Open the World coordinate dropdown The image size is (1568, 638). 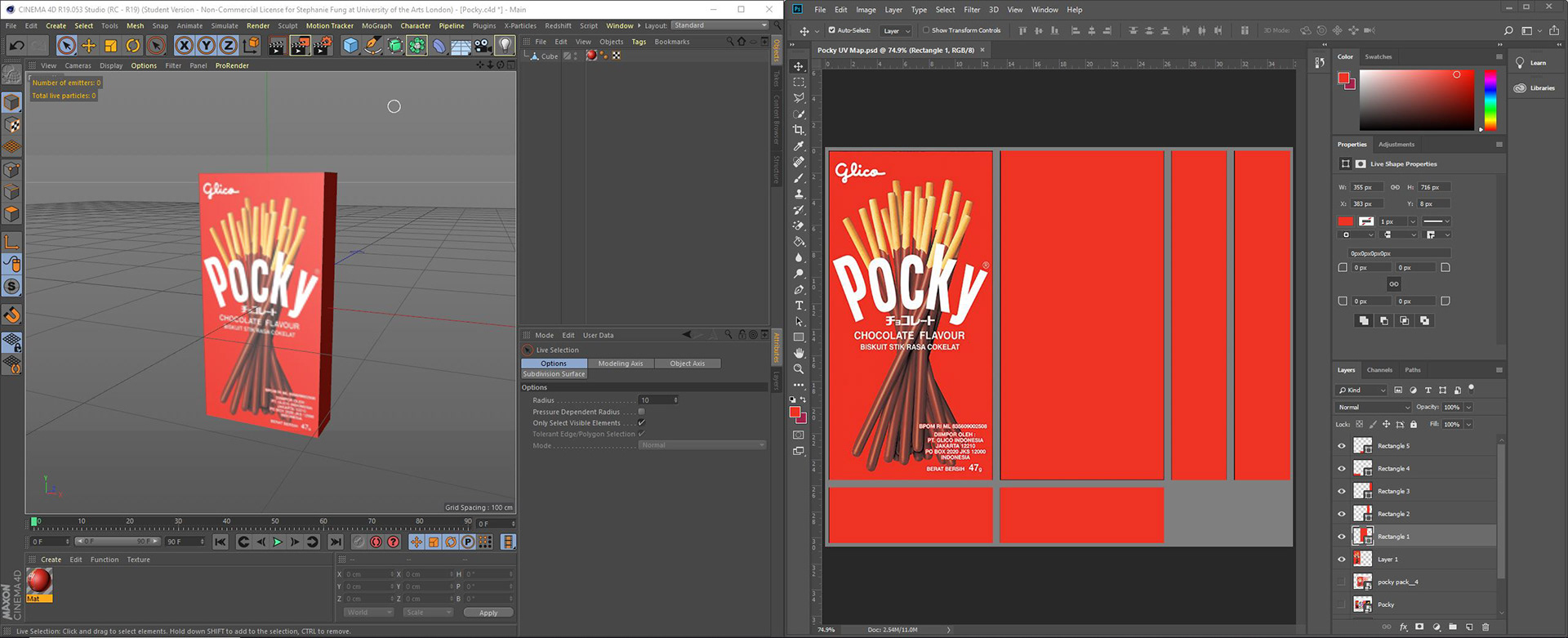368,612
